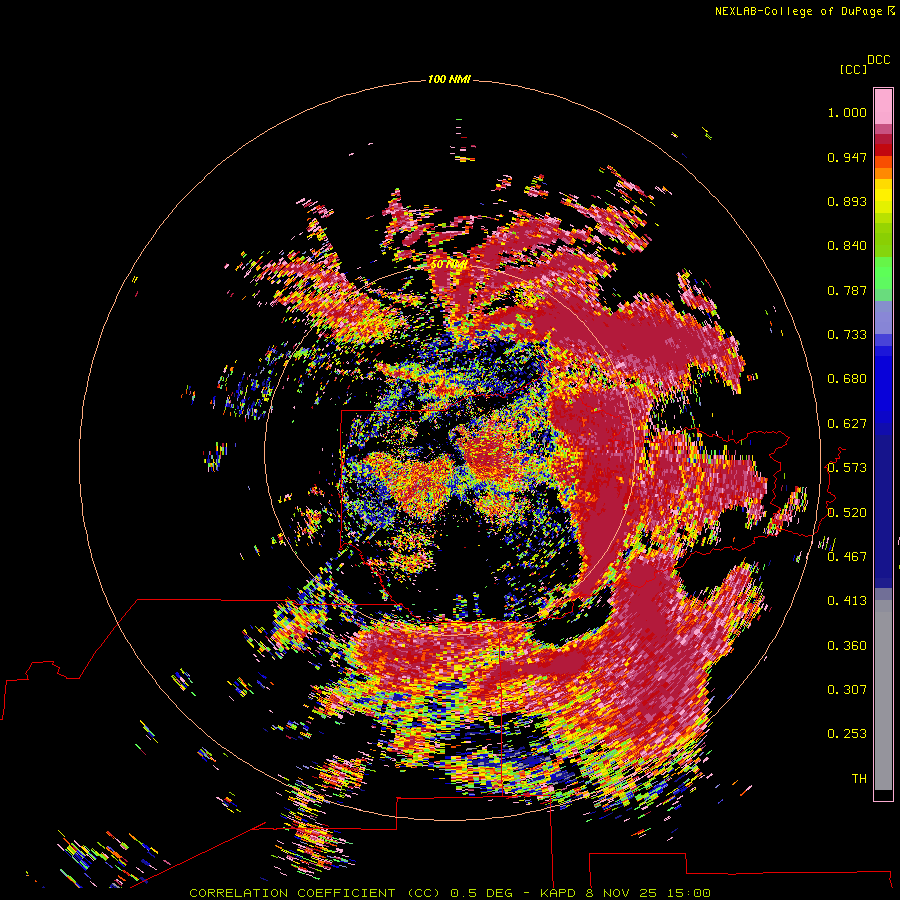This screenshot has width=900, height=900.
Task: Click the 0.467 legend value
Action: (847, 557)
